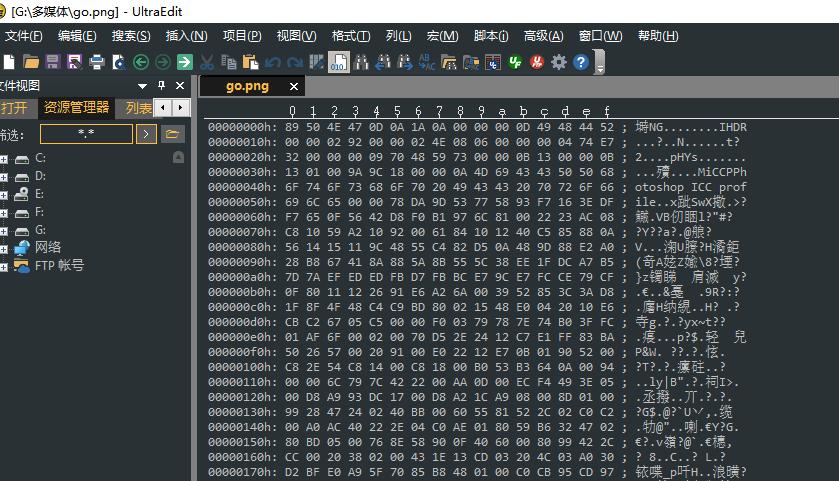The width and height of the screenshot is (839, 481).
Task: Toggle hex edit mode icon
Action: point(339,62)
